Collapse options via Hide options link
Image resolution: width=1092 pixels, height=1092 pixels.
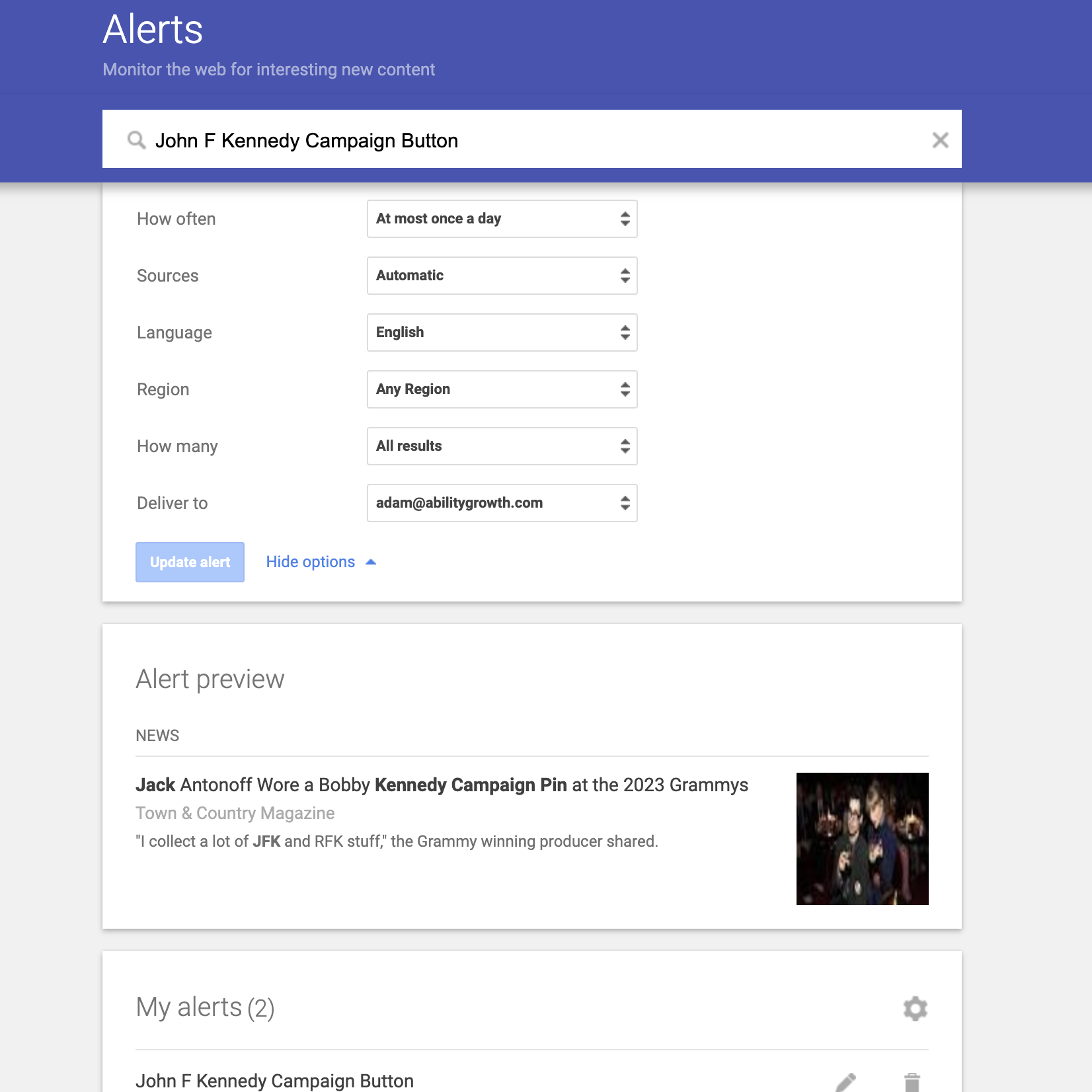coord(321,562)
